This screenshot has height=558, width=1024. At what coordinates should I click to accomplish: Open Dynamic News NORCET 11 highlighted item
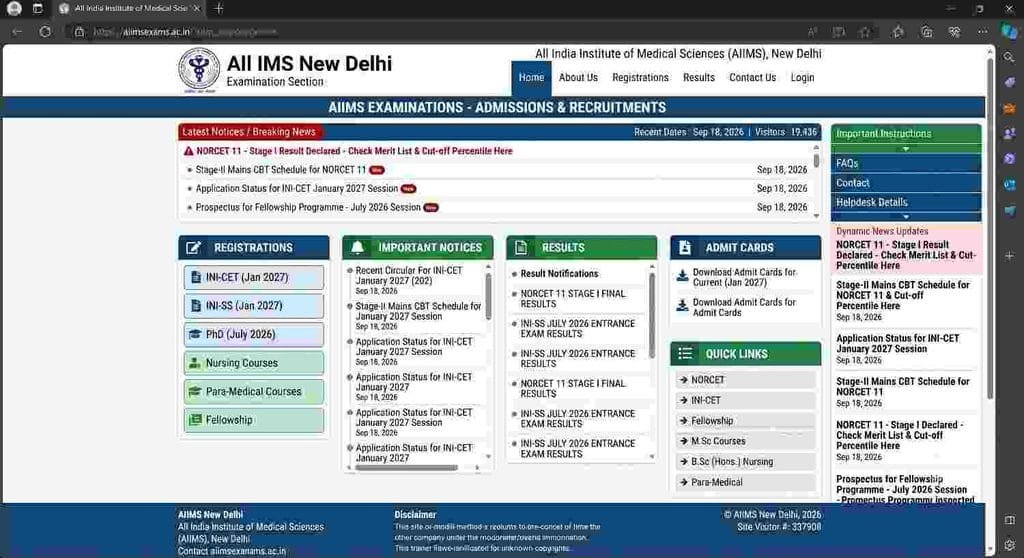pos(906,255)
